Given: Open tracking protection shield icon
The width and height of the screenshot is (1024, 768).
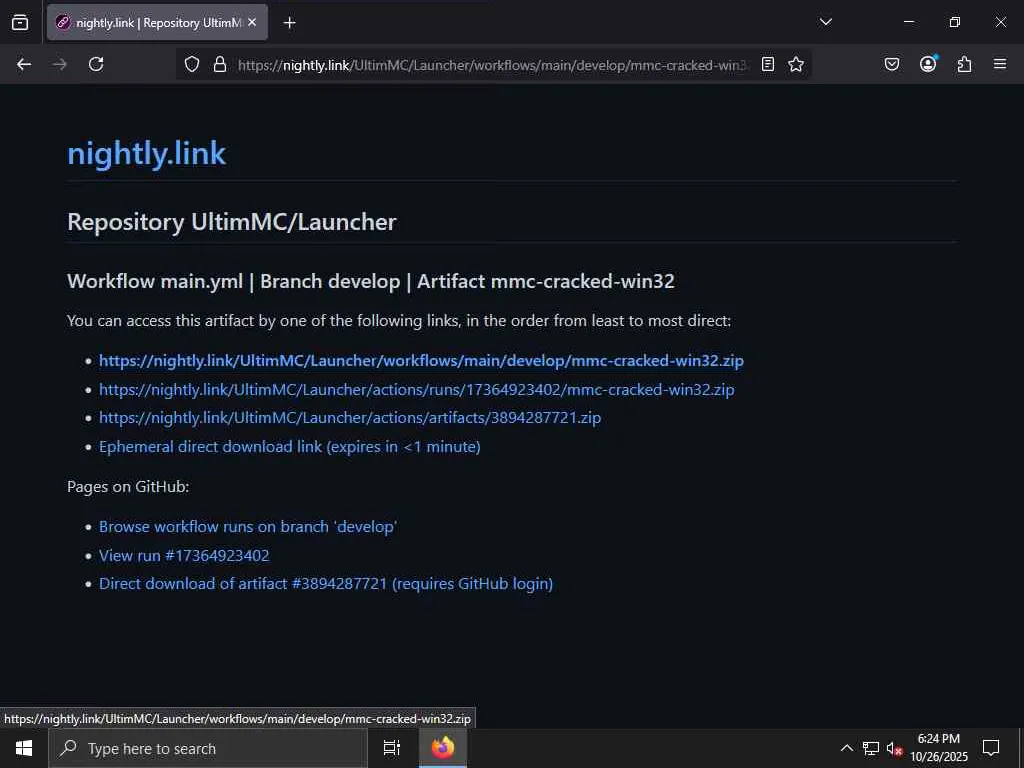Looking at the screenshot, I should coord(191,64).
